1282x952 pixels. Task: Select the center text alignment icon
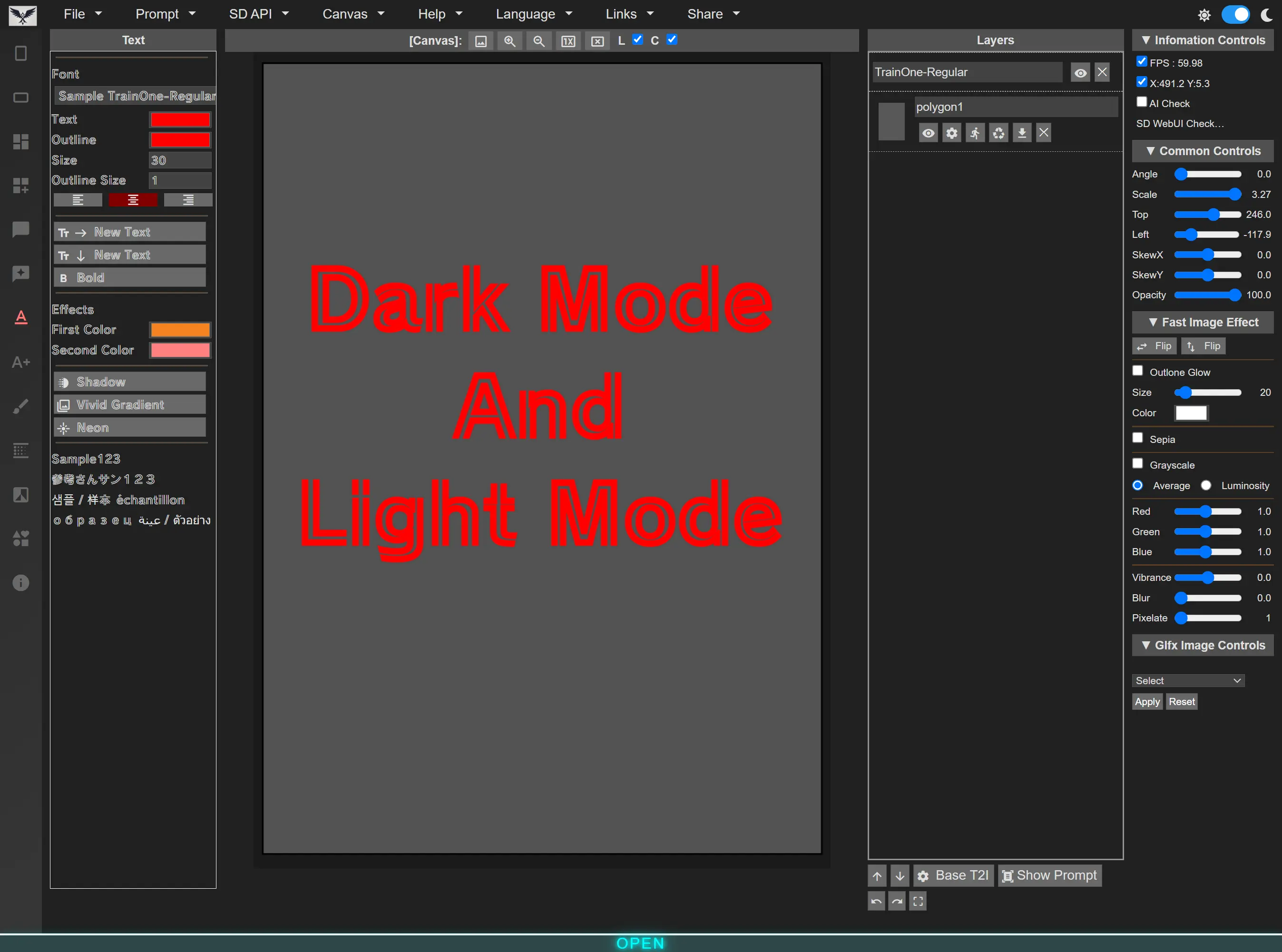133,200
